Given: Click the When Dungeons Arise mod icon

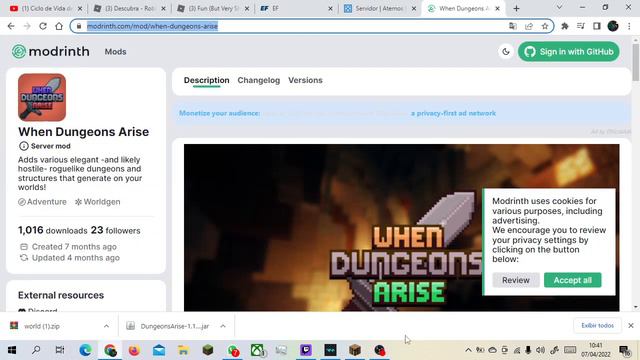Looking at the screenshot, I should click(x=42, y=98).
